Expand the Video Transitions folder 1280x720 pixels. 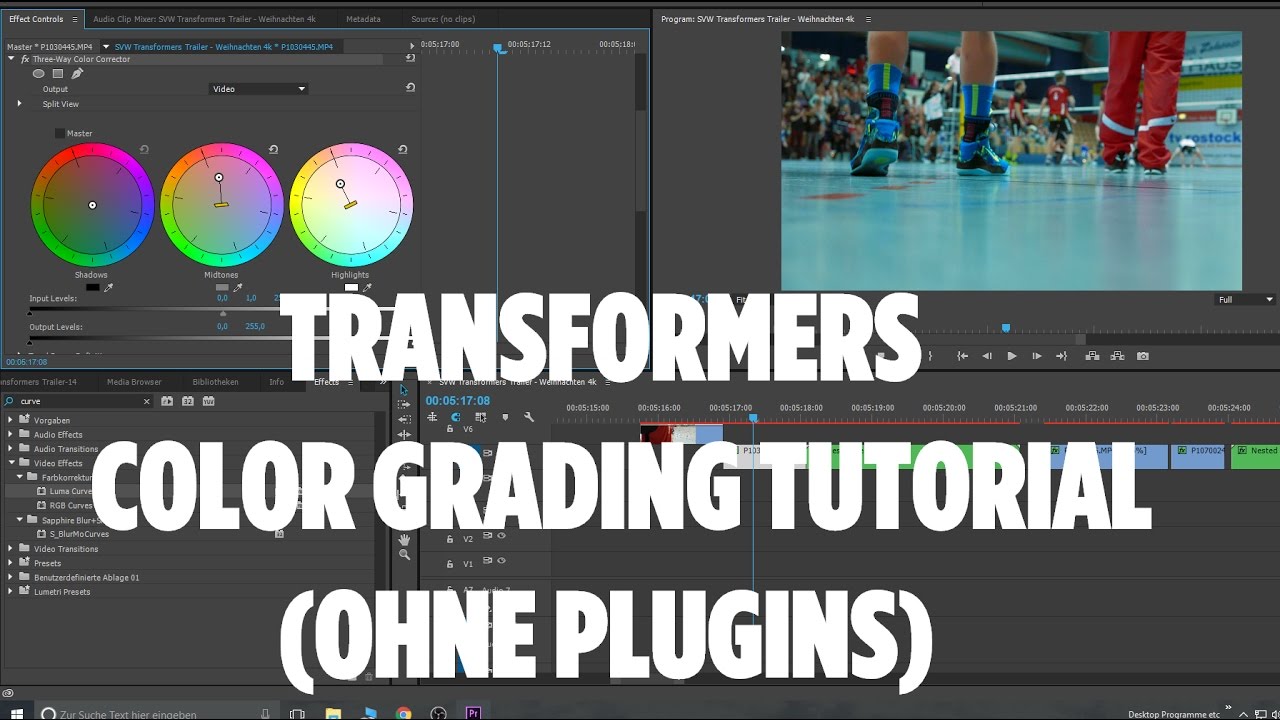pos(11,548)
